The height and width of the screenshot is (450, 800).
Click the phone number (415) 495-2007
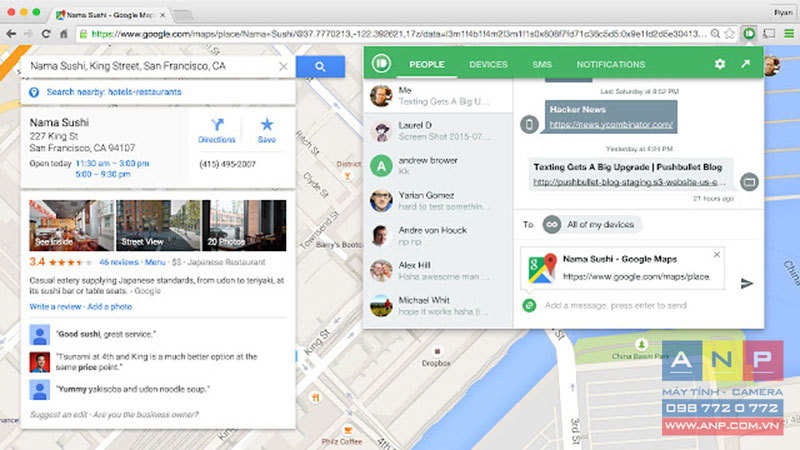(x=227, y=164)
